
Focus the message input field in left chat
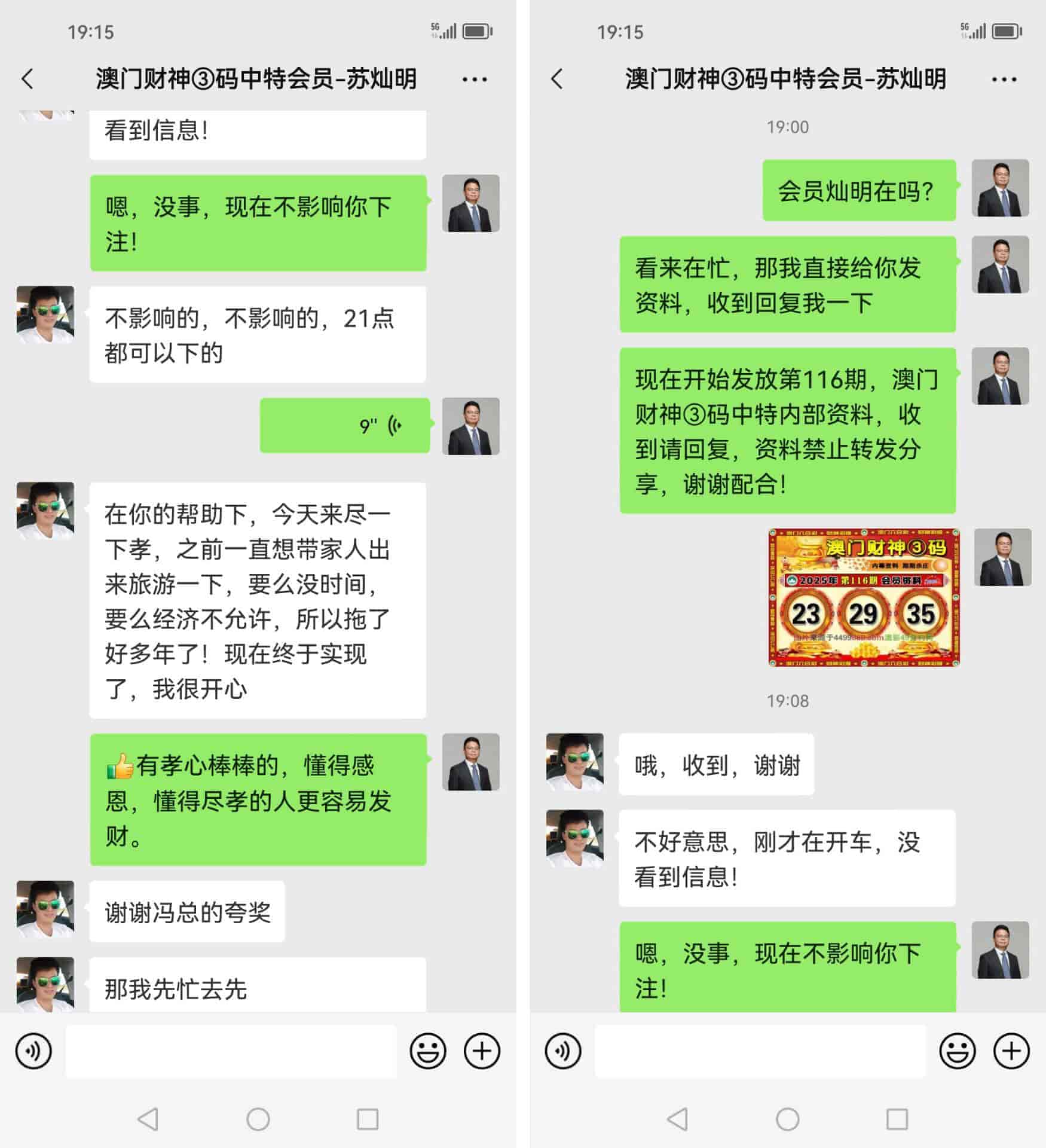231,1051
